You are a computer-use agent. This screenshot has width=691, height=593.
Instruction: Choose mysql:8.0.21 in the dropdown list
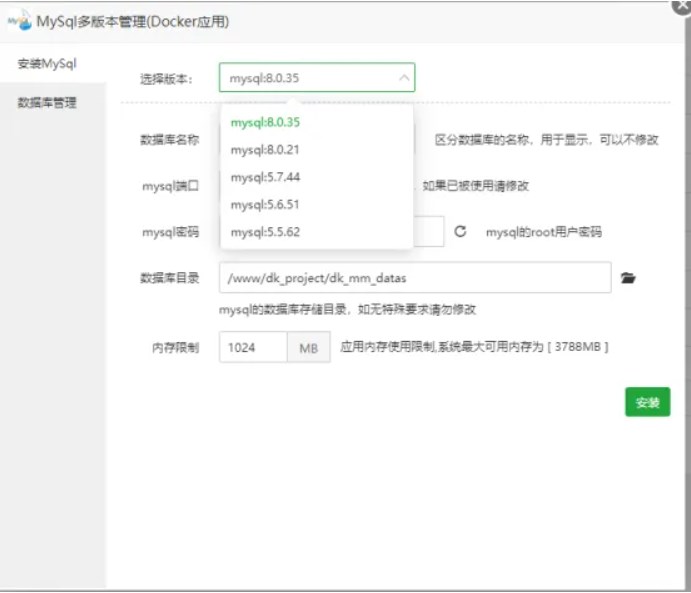[266, 150]
